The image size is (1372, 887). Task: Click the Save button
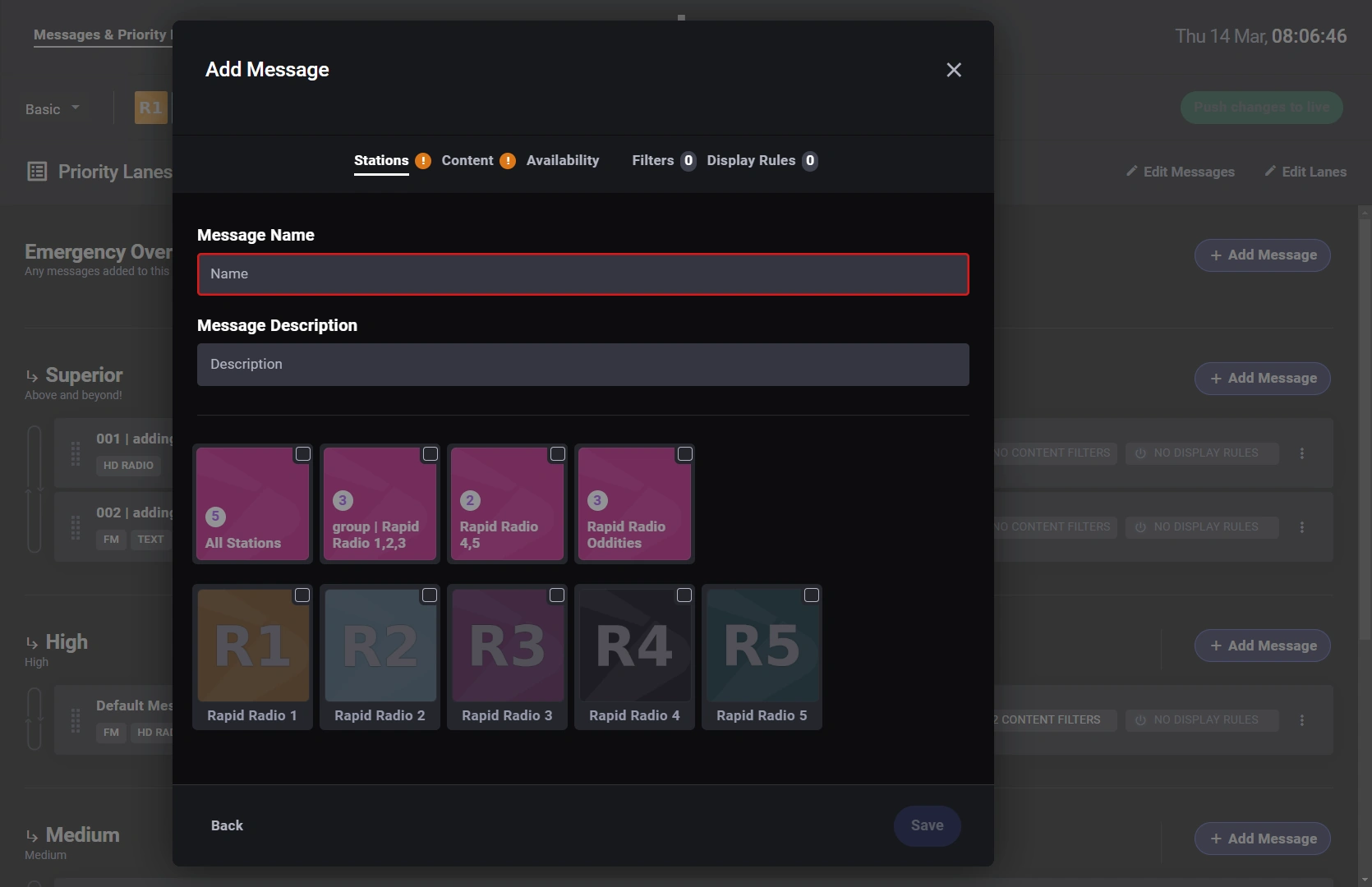point(928,825)
